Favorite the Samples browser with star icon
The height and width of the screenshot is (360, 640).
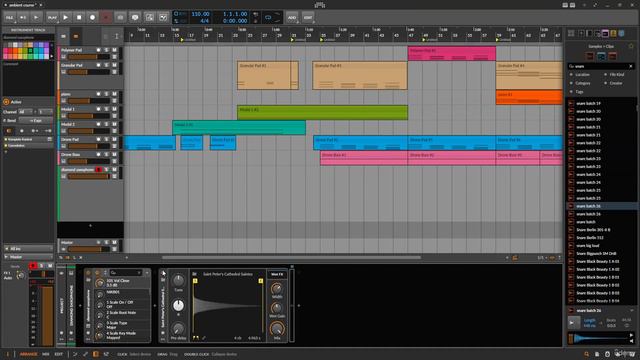tap(631, 46)
